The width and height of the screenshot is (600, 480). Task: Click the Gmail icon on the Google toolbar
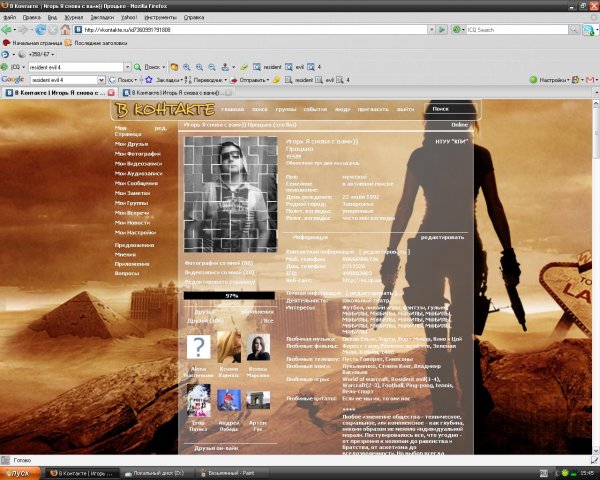coord(590,80)
